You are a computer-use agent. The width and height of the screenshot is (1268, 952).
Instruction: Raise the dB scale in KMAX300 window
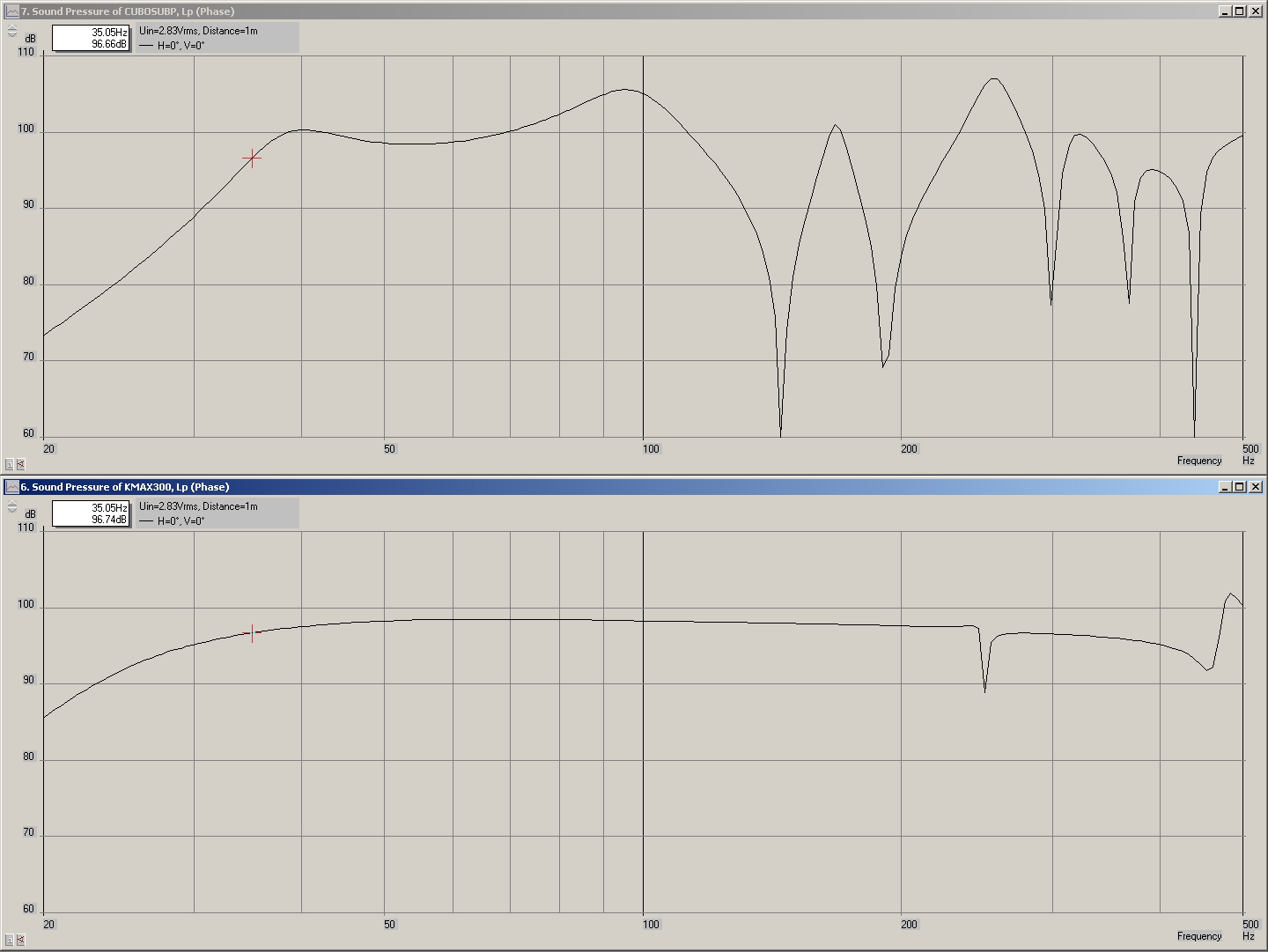pyautogui.click(x=11, y=503)
